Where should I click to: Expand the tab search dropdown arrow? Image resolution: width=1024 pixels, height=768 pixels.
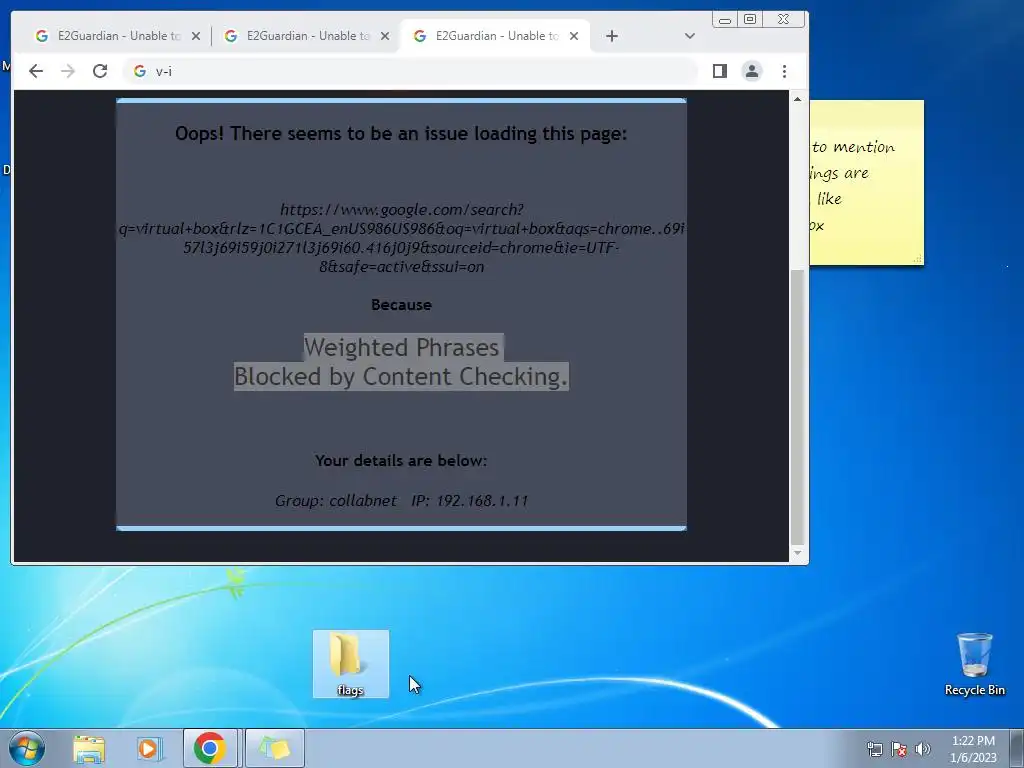tap(690, 36)
